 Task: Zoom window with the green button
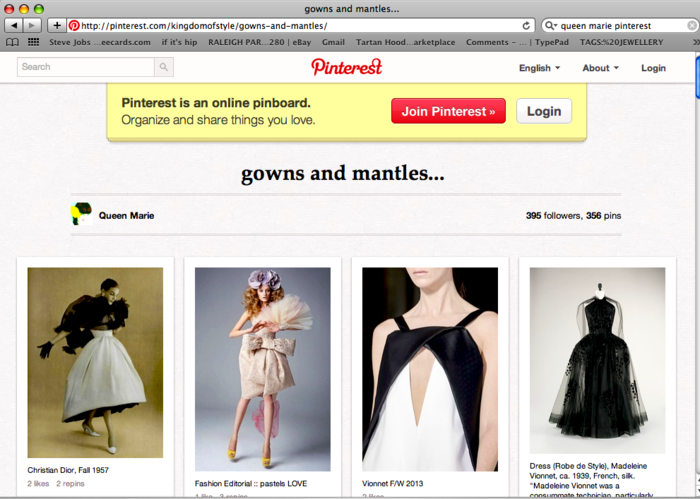pyautogui.click(x=39, y=8)
